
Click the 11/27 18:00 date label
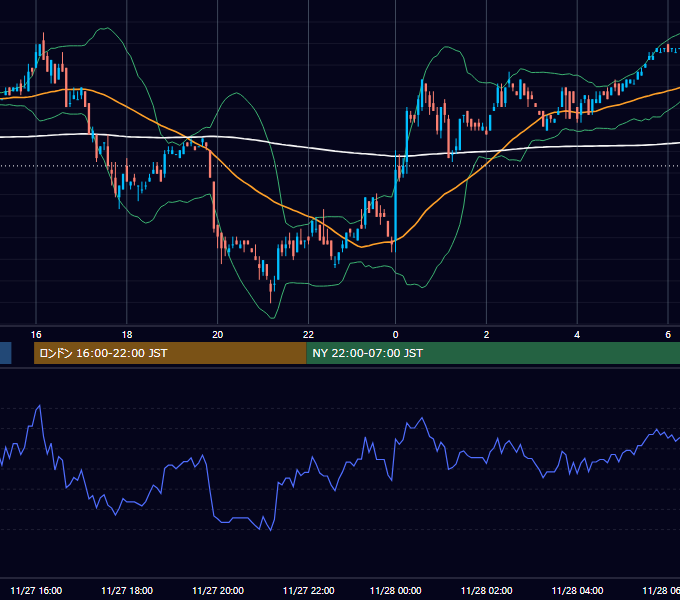coord(127,590)
